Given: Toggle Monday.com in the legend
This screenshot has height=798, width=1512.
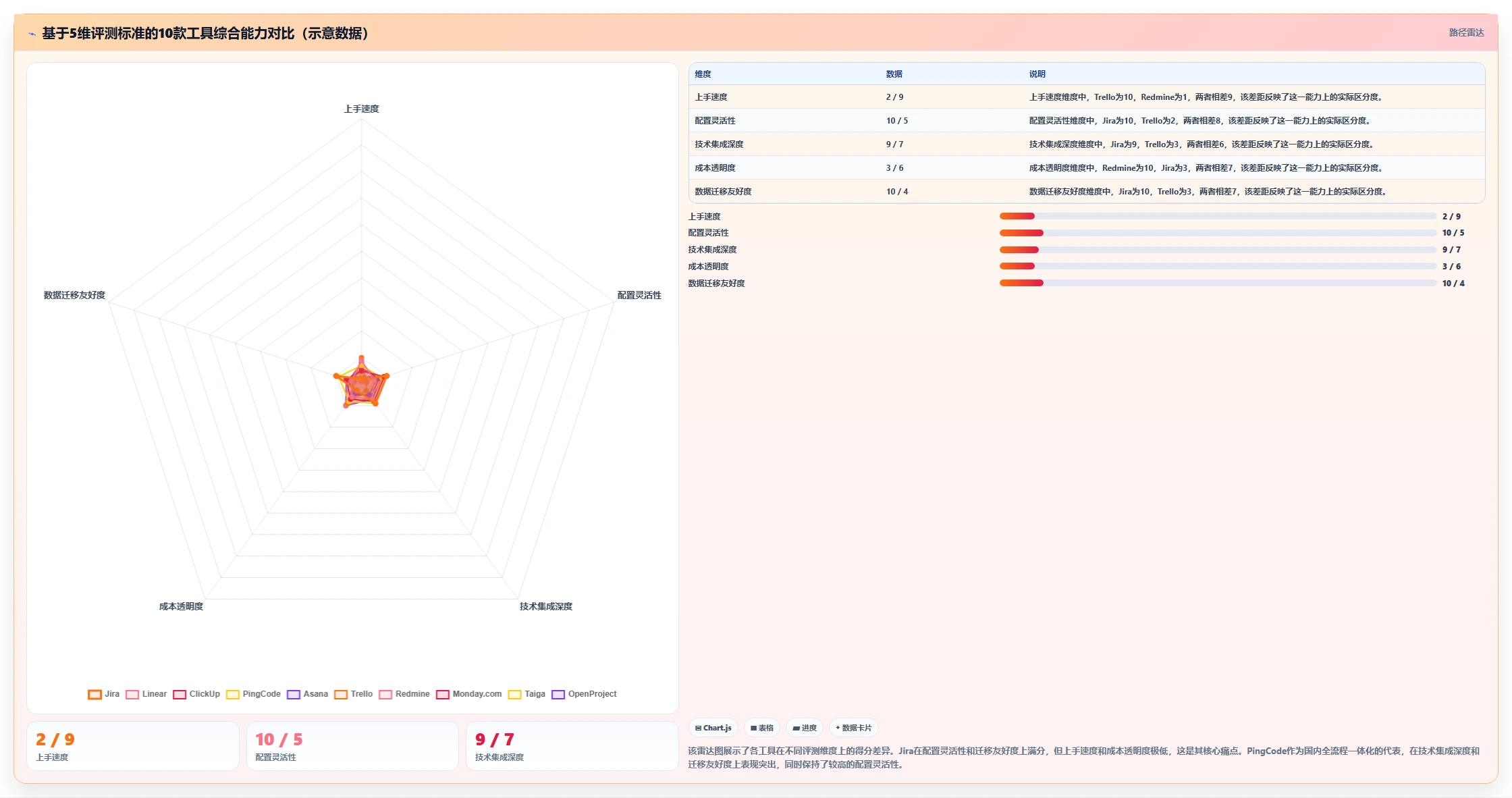Looking at the screenshot, I should 469,694.
